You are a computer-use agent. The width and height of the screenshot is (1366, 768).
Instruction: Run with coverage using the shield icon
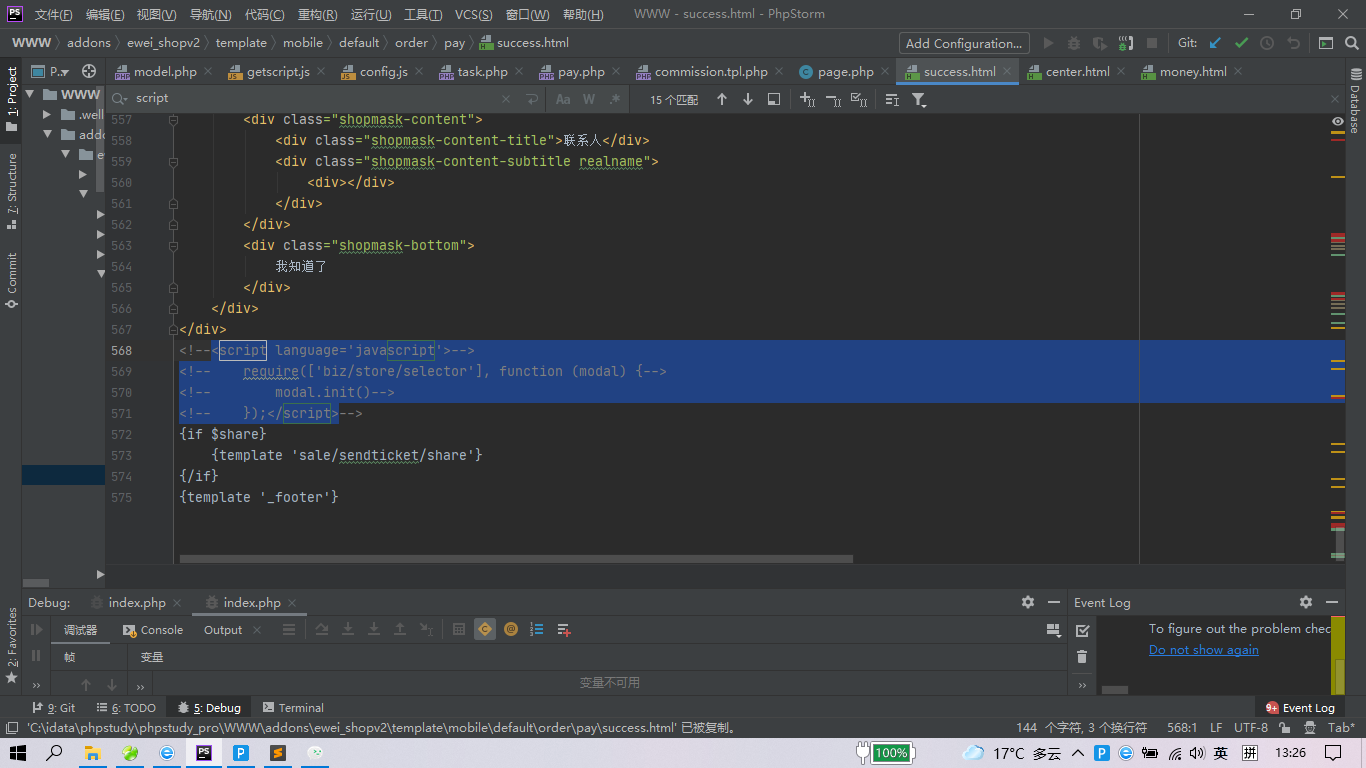(x=1100, y=43)
